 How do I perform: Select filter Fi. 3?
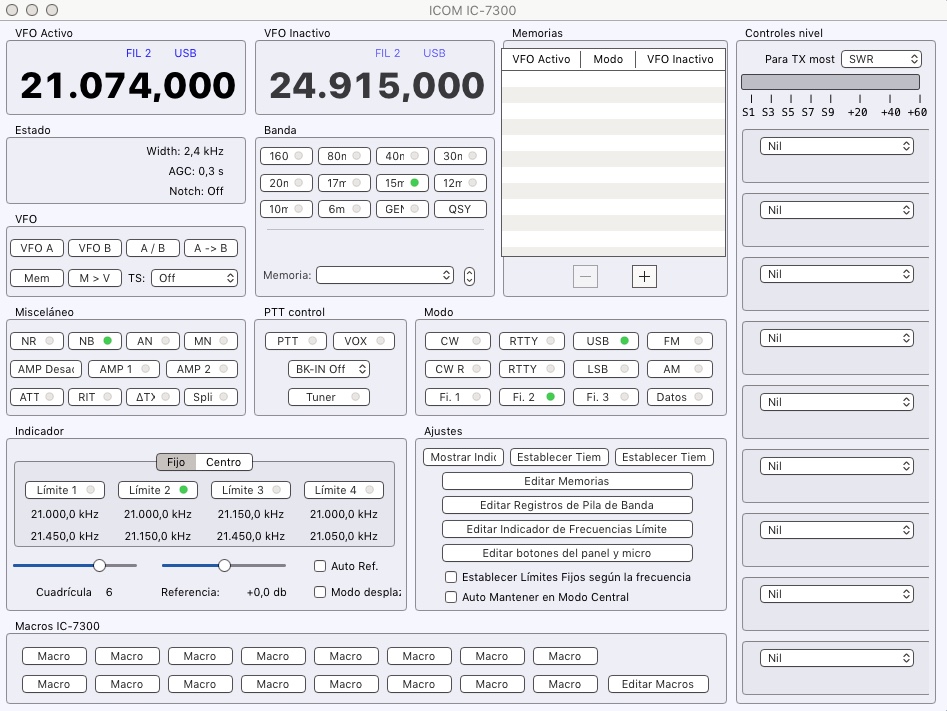pos(605,397)
